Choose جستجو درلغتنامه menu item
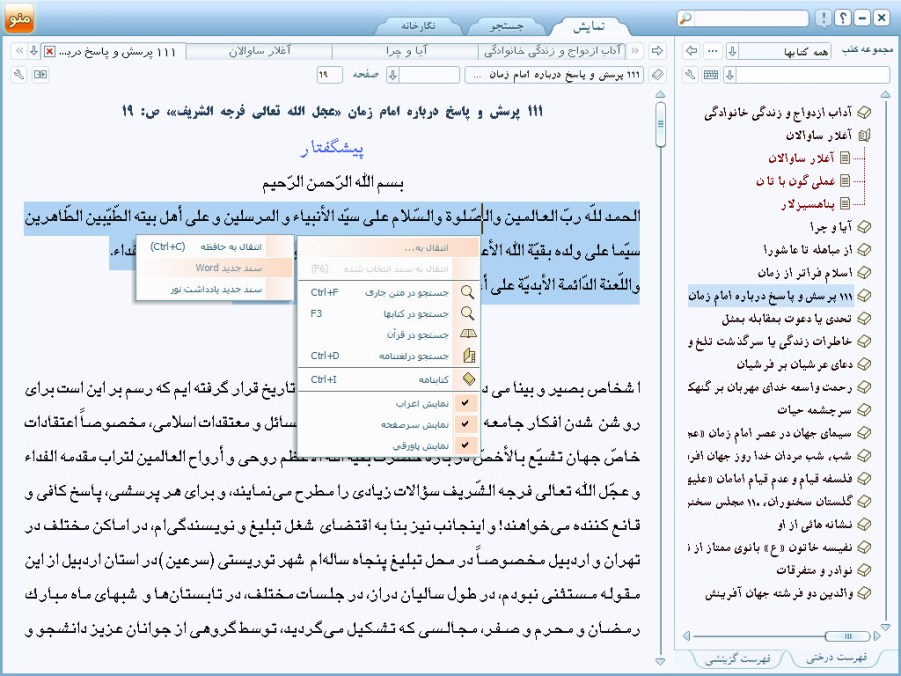This screenshot has height=676, width=901. tap(388, 356)
